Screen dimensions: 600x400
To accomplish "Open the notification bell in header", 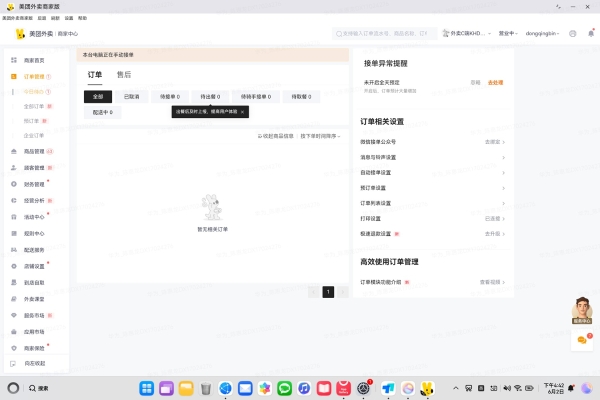I will point(591,34).
